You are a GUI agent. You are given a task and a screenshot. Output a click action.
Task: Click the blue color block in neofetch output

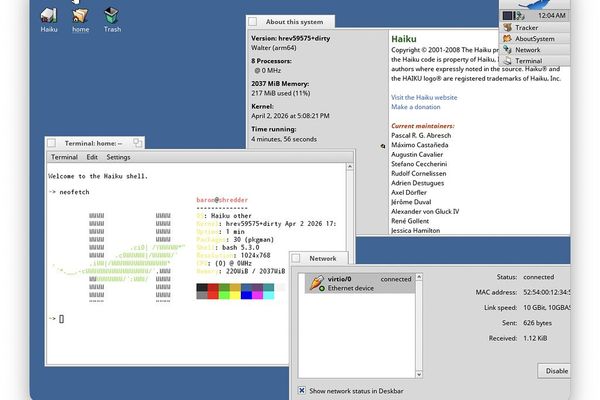click(x=246, y=295)
